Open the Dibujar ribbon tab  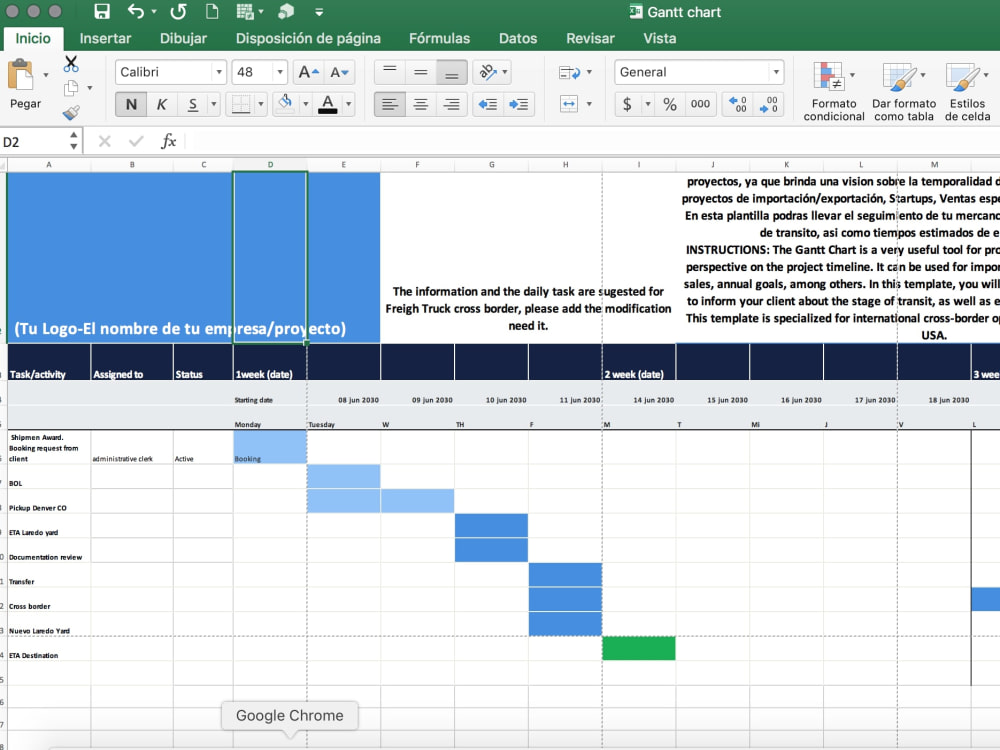coord(183,38)
